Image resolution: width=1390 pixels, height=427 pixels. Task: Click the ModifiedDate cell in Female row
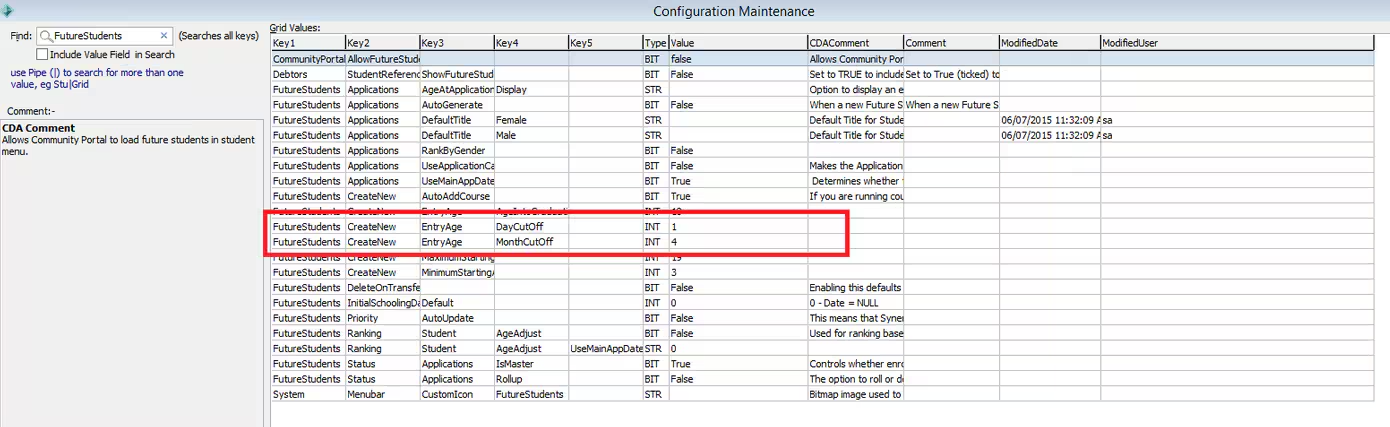pos(1049,120)
